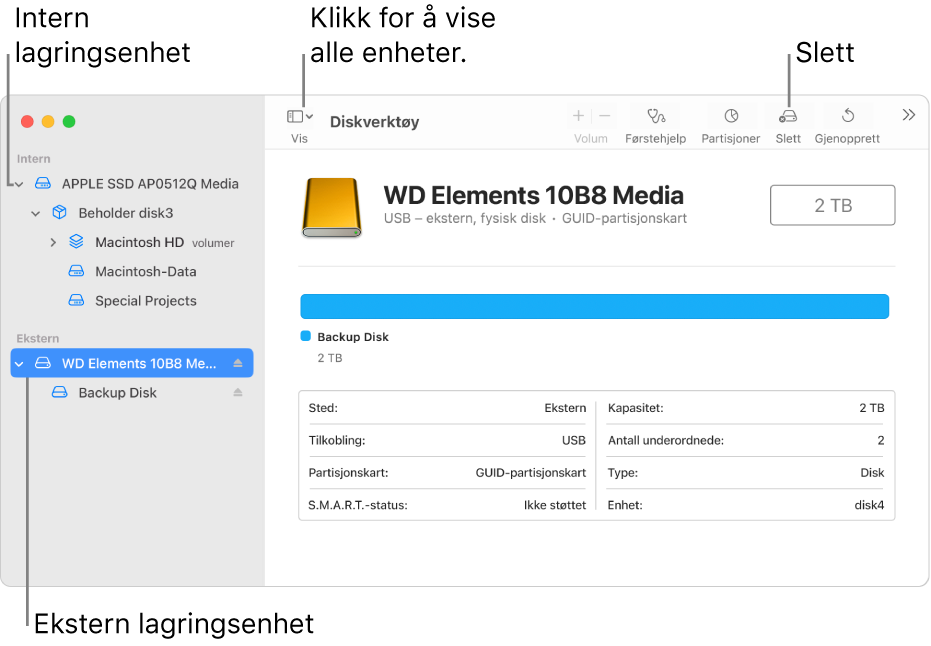Click the Gjenopprett toolbar label

pyautogui.click(x=847, y=139)
